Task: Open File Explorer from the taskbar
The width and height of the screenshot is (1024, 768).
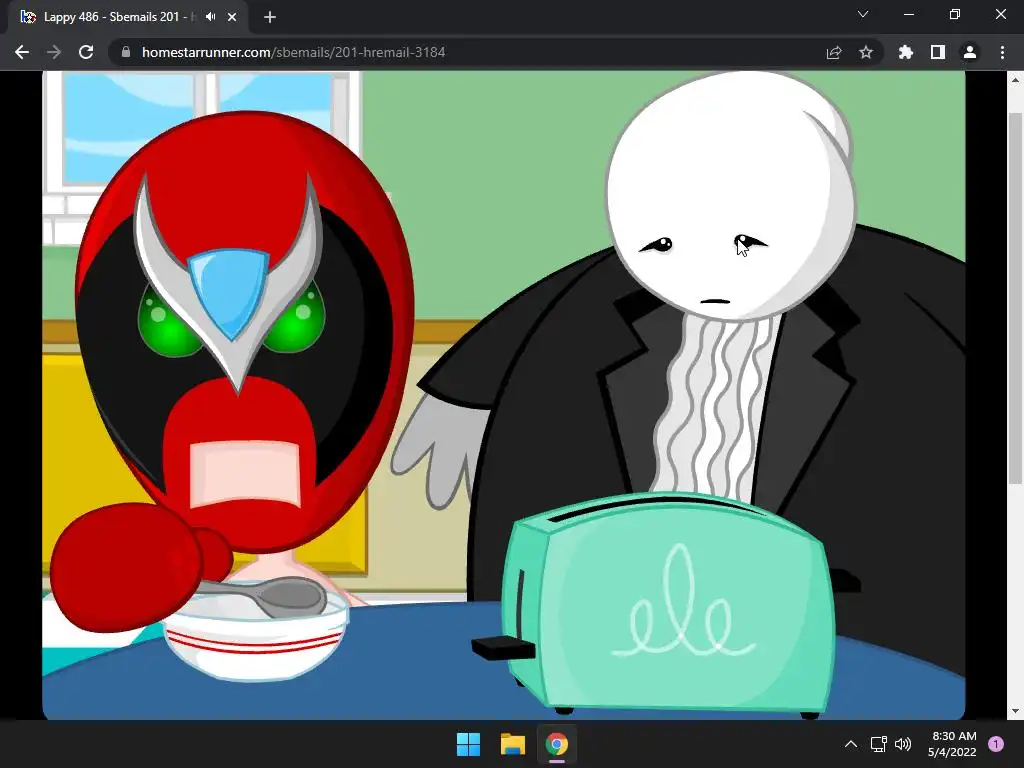Action: click(x=513, y=744)
